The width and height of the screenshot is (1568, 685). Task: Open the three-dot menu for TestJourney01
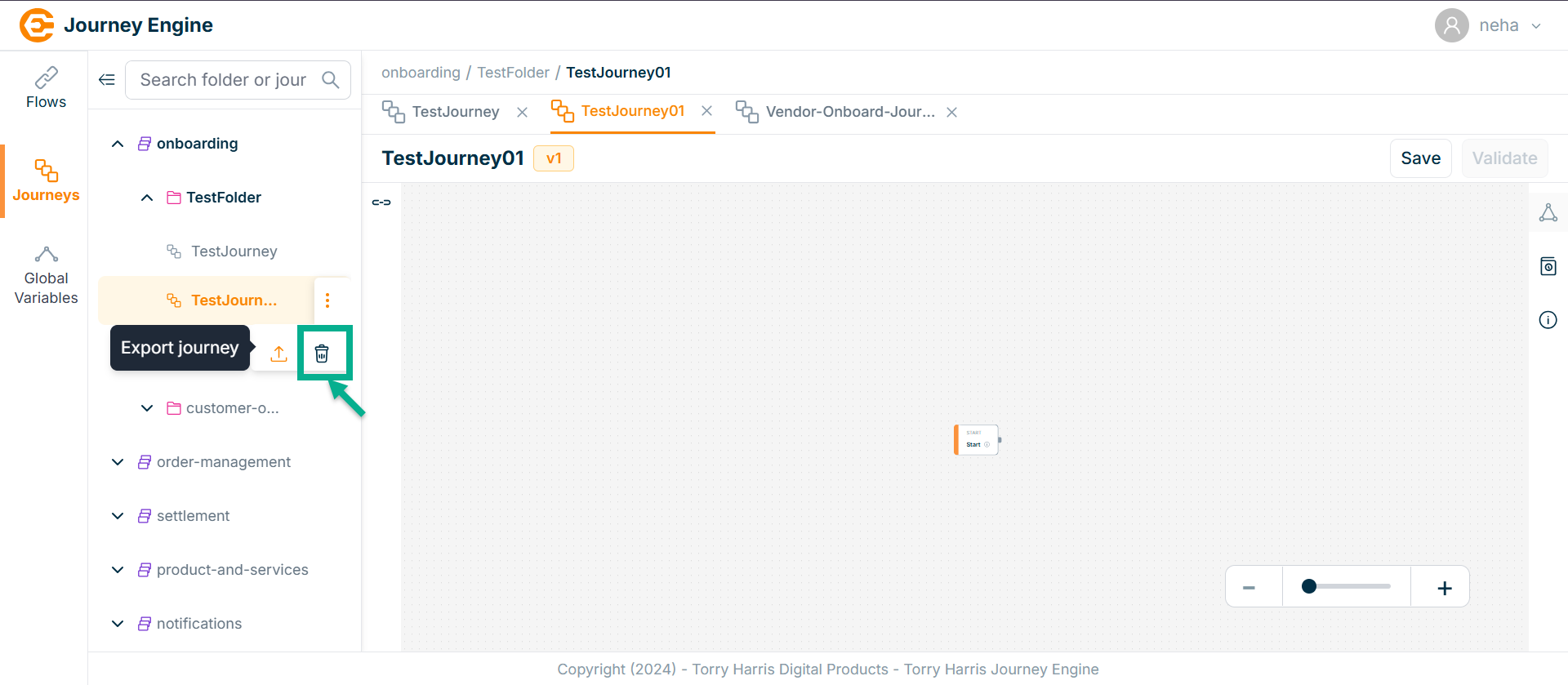point(327,300)
